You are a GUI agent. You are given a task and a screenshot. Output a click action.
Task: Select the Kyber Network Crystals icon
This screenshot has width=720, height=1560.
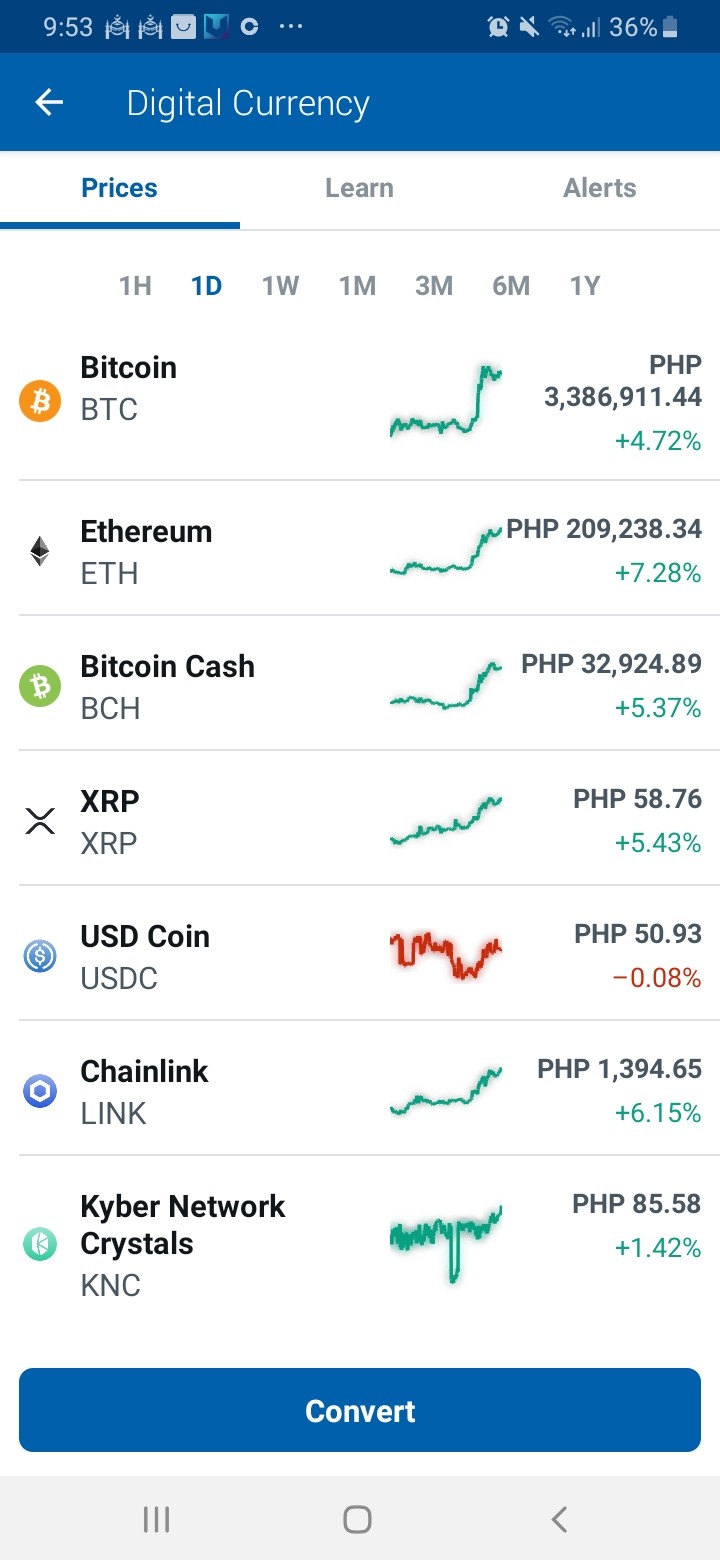tap(40, 1244)
